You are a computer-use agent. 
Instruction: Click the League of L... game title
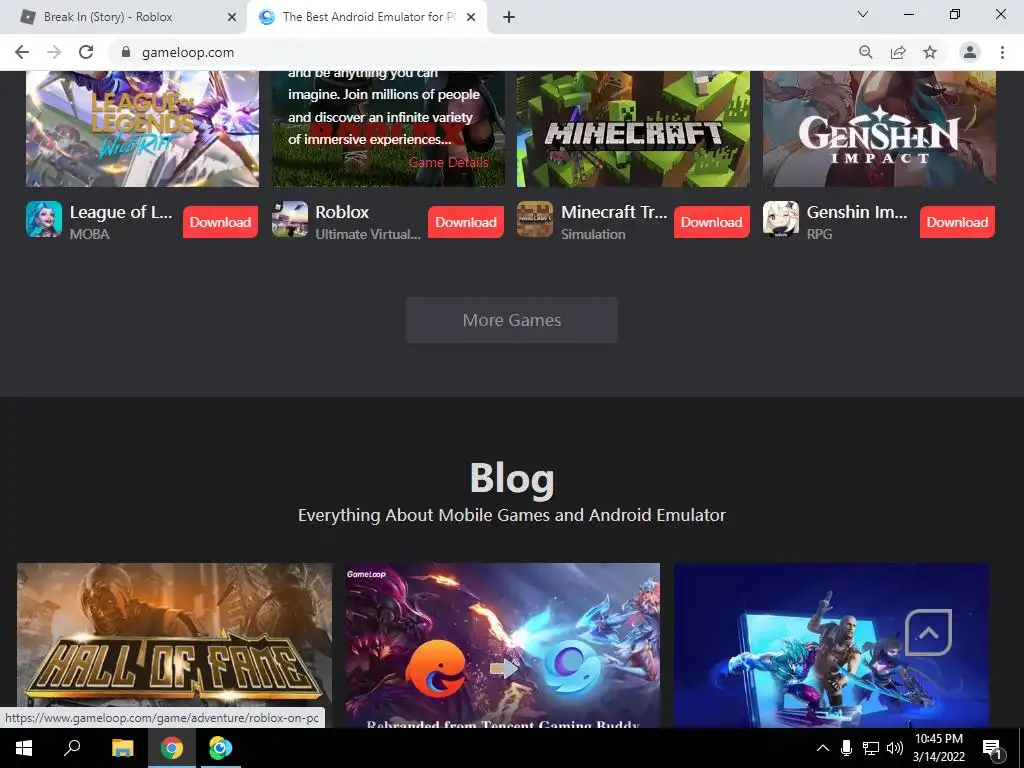point(121,212)
